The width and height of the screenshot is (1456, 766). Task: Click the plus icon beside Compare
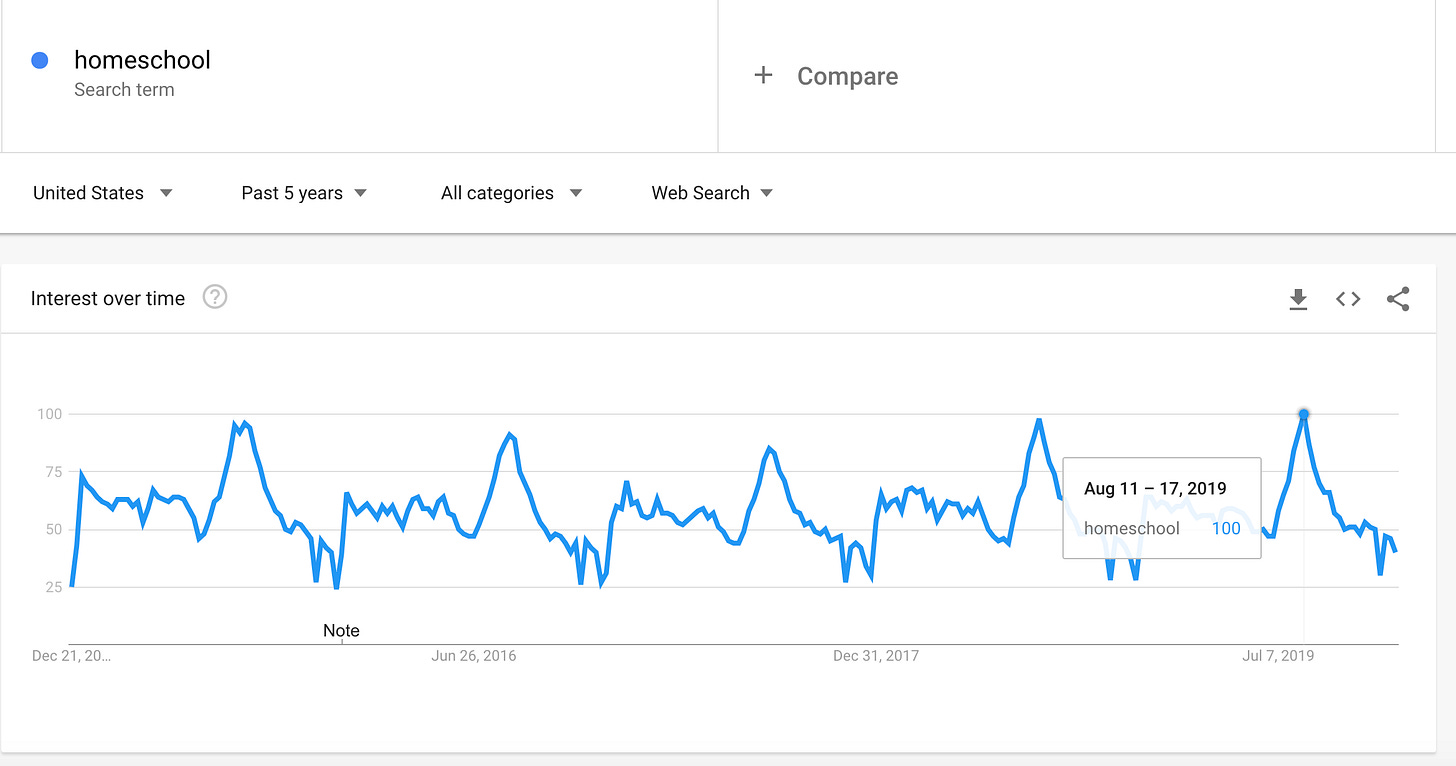[763, 76]
